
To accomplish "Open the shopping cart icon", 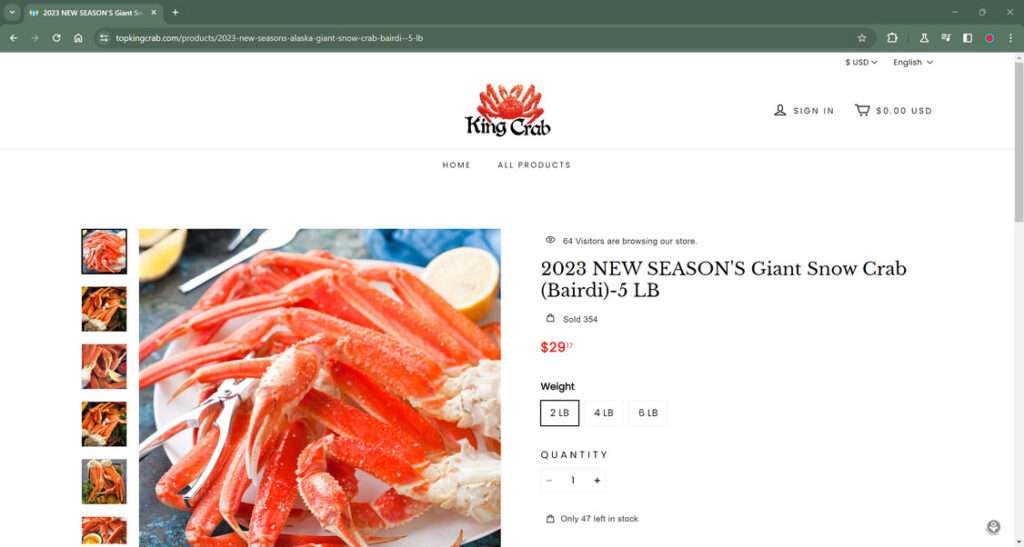I will click(x=862, y=110).
